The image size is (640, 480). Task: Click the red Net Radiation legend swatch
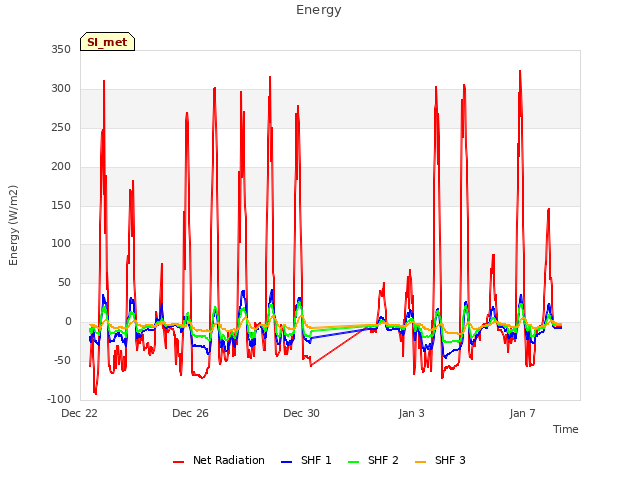[178, 462]
